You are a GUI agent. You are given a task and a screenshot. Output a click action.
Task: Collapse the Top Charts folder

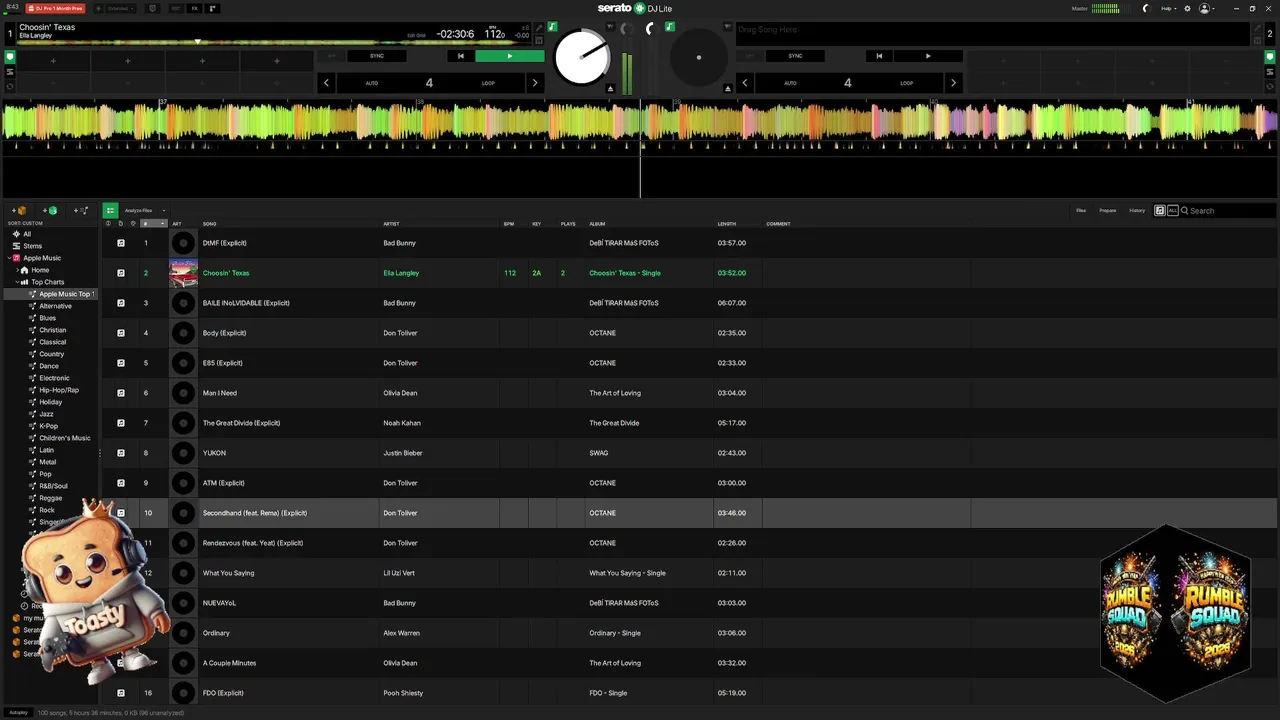16,282
